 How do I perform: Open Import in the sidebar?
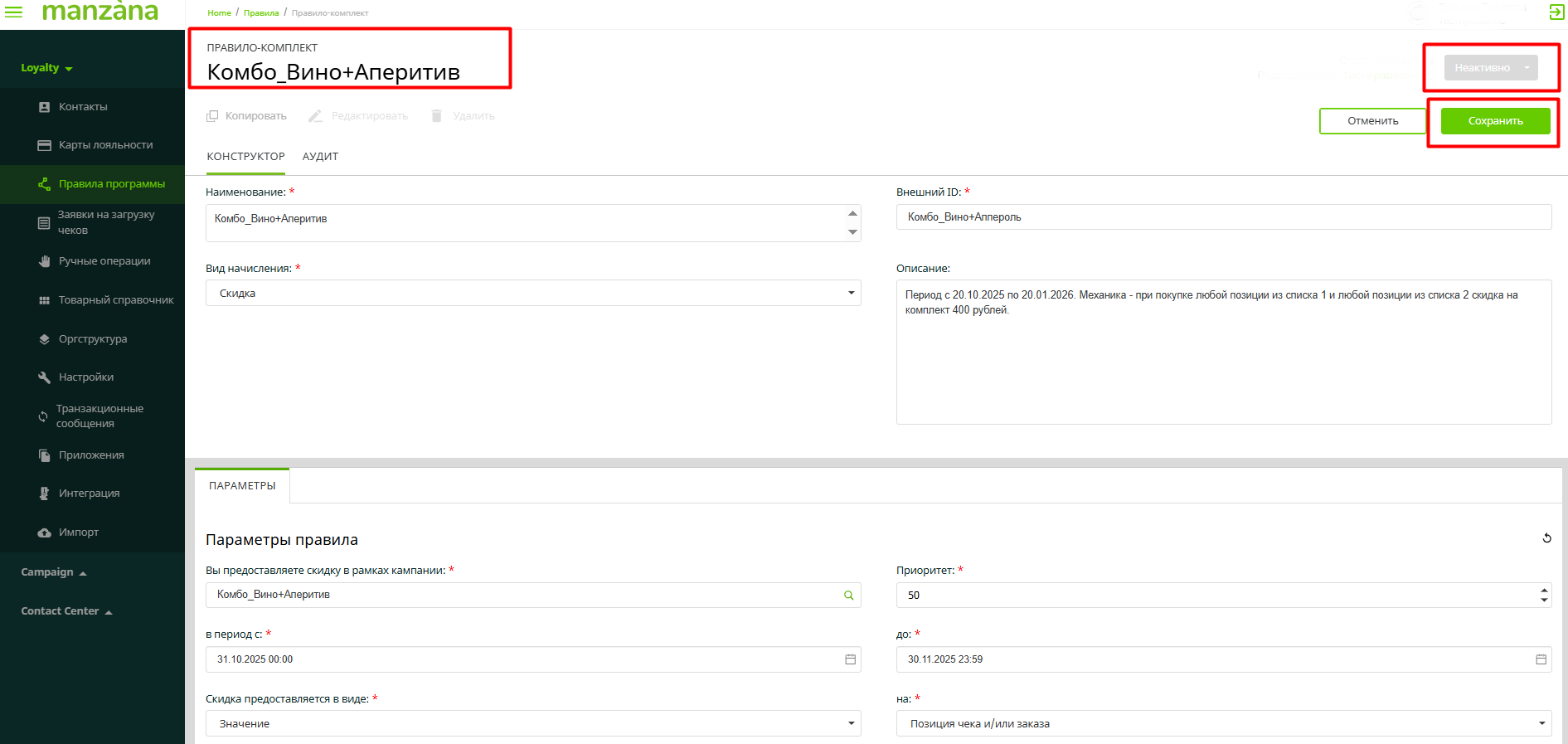79,532
